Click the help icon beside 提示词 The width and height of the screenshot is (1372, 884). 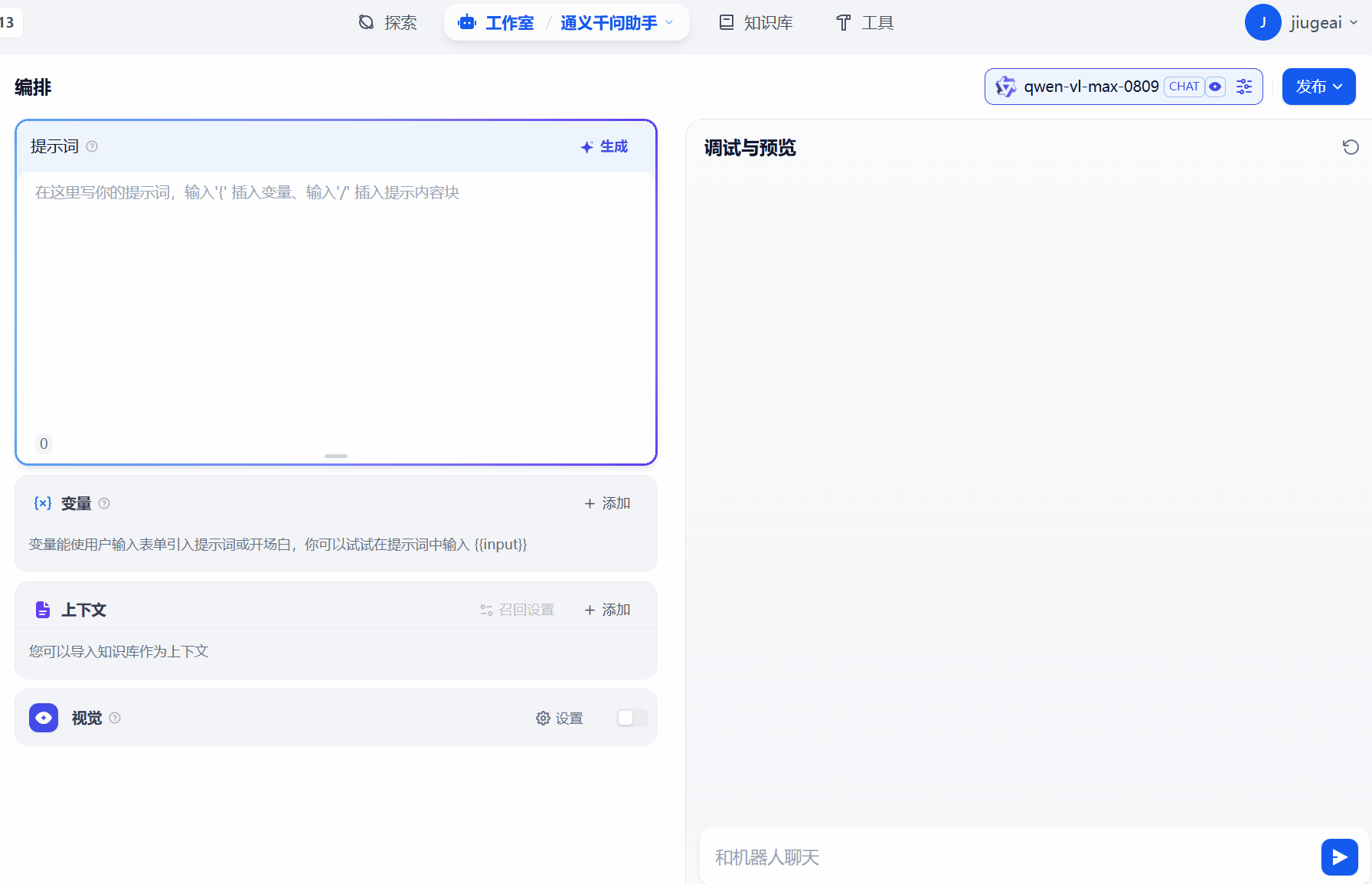[x=92, y=146]
